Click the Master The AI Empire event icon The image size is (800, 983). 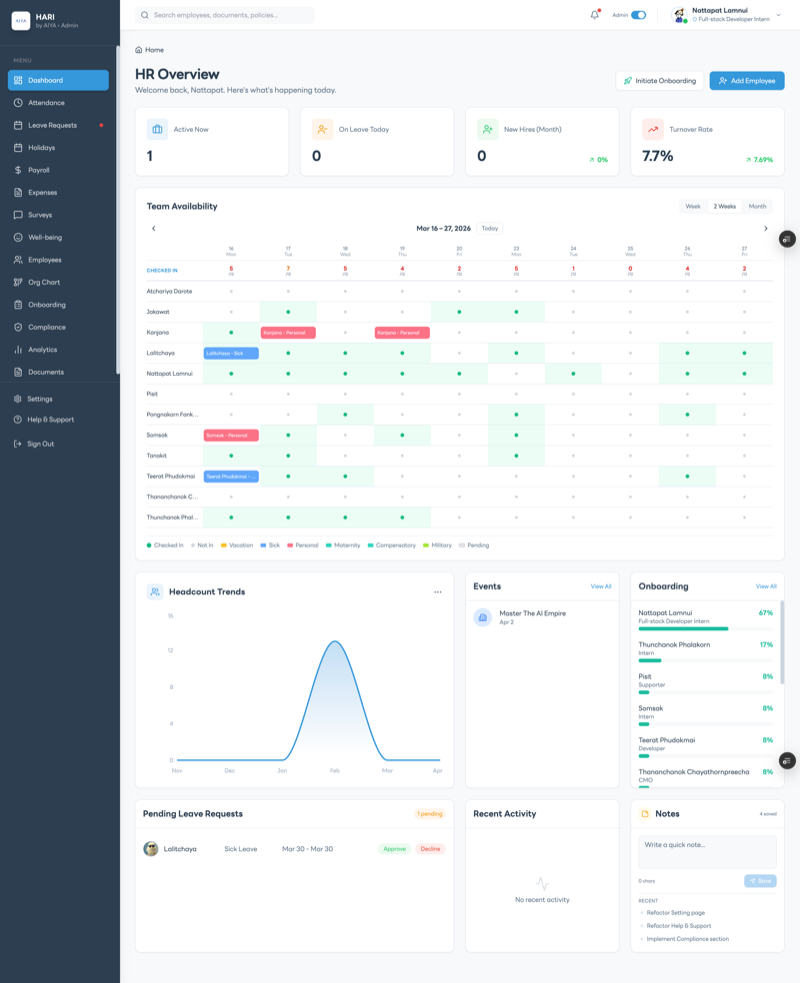483,618
